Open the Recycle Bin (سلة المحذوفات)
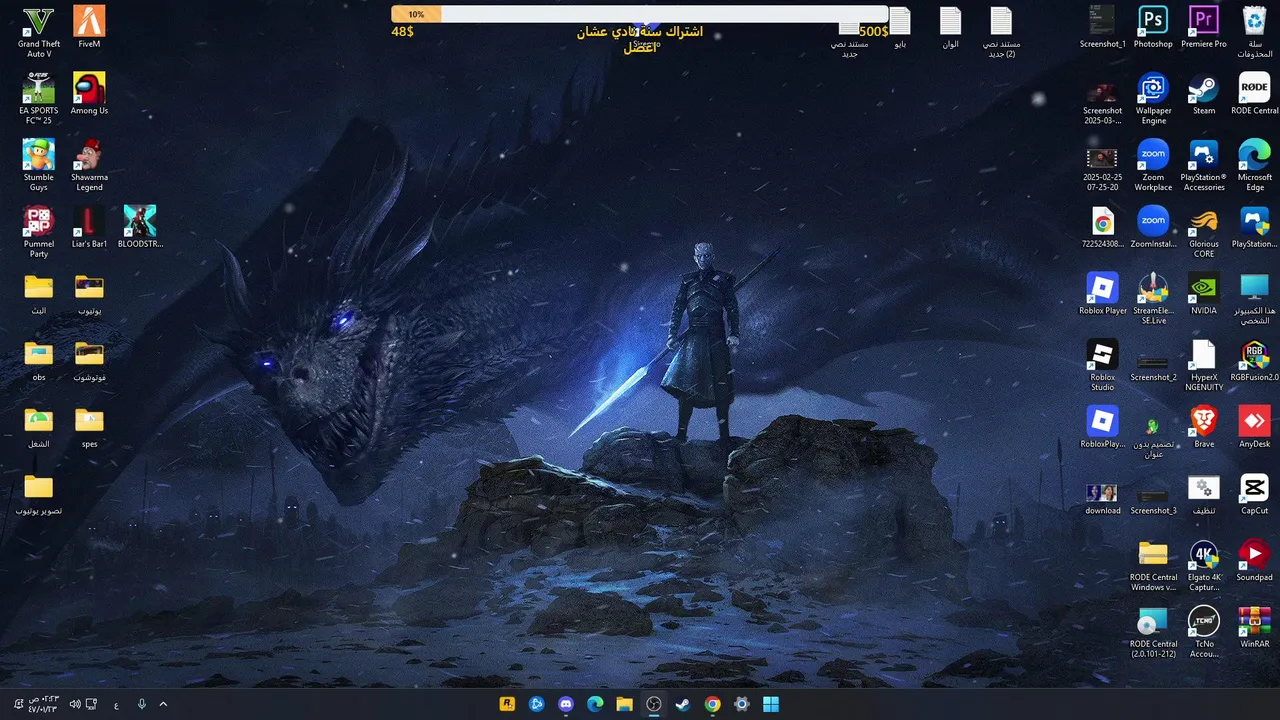The image size is (1280, 720). 1254,31
